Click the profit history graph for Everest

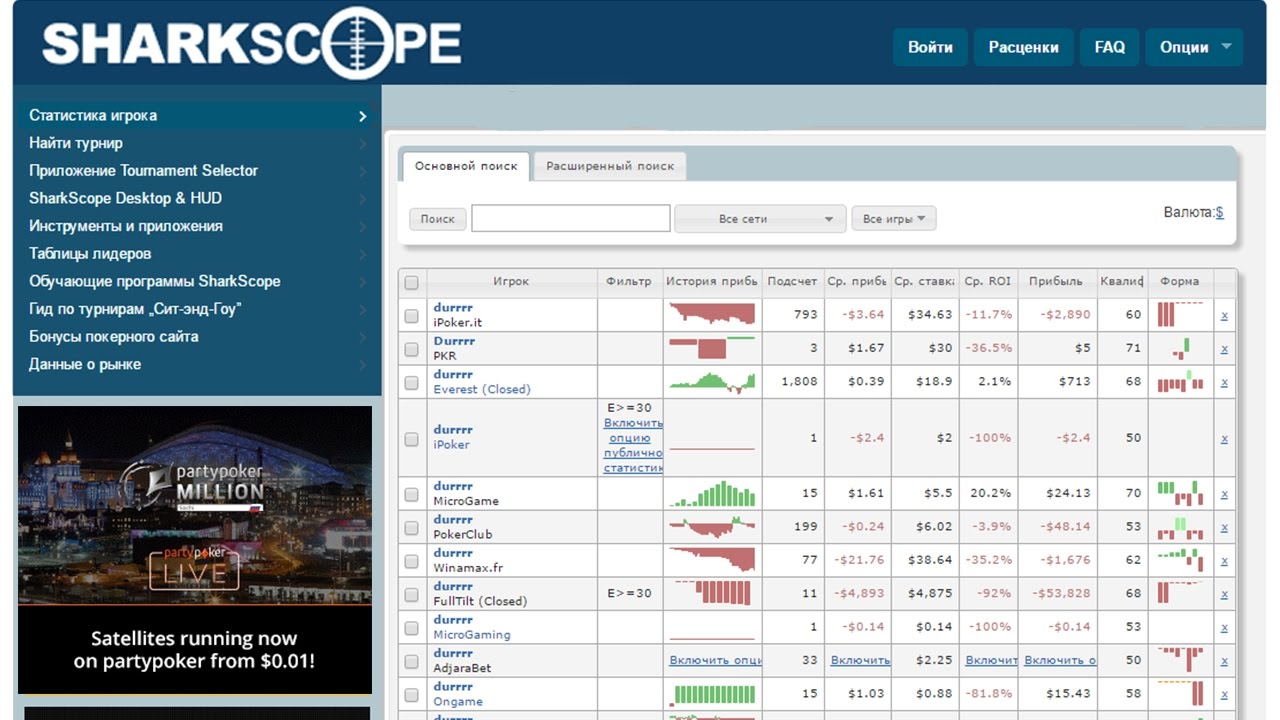pyautogui.click(x=712, y=382)
